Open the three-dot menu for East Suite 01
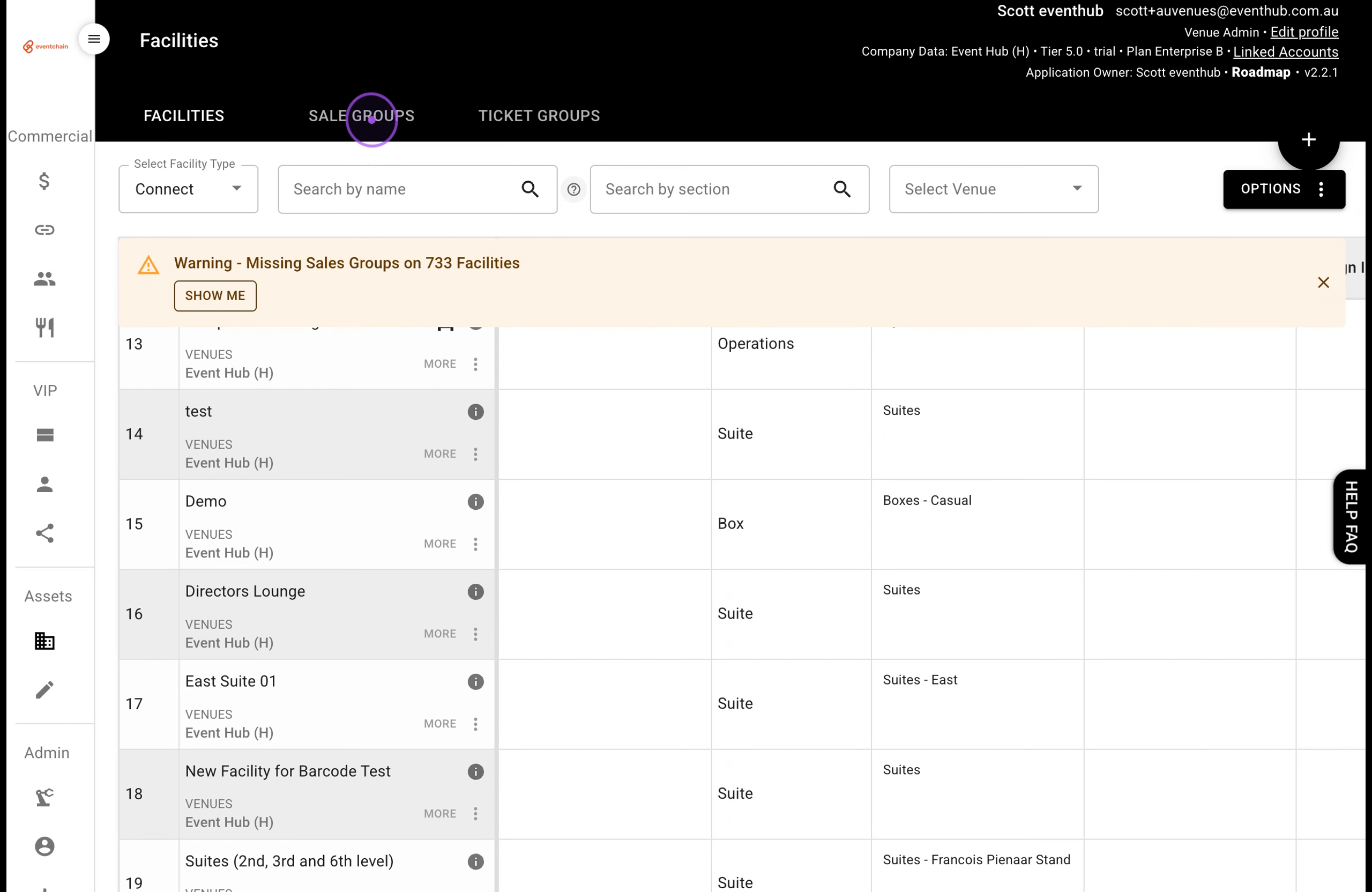Image resolution: width=1372 pixels, height=892 pixels. point(475,724)
